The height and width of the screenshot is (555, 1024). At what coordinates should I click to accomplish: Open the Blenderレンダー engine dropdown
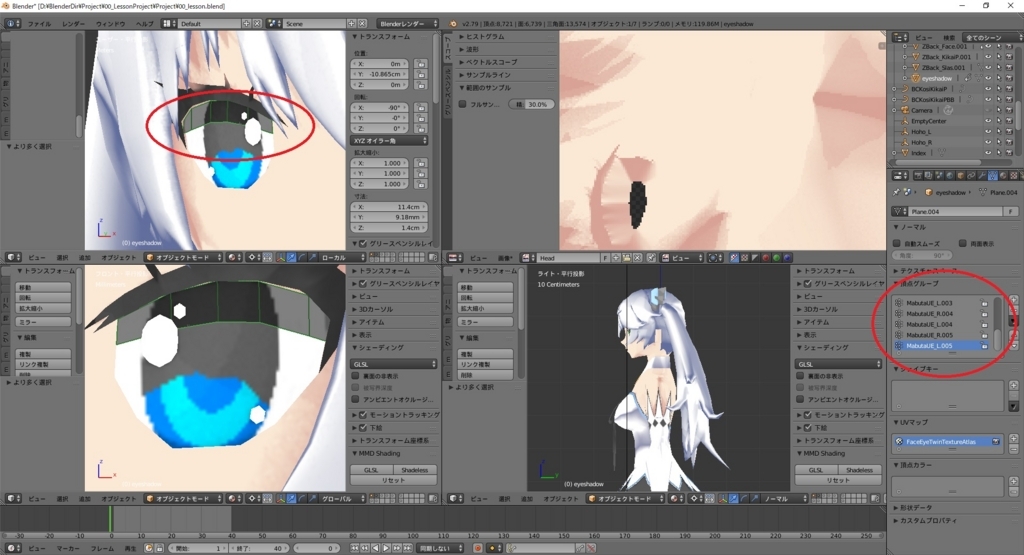[407, 24]
